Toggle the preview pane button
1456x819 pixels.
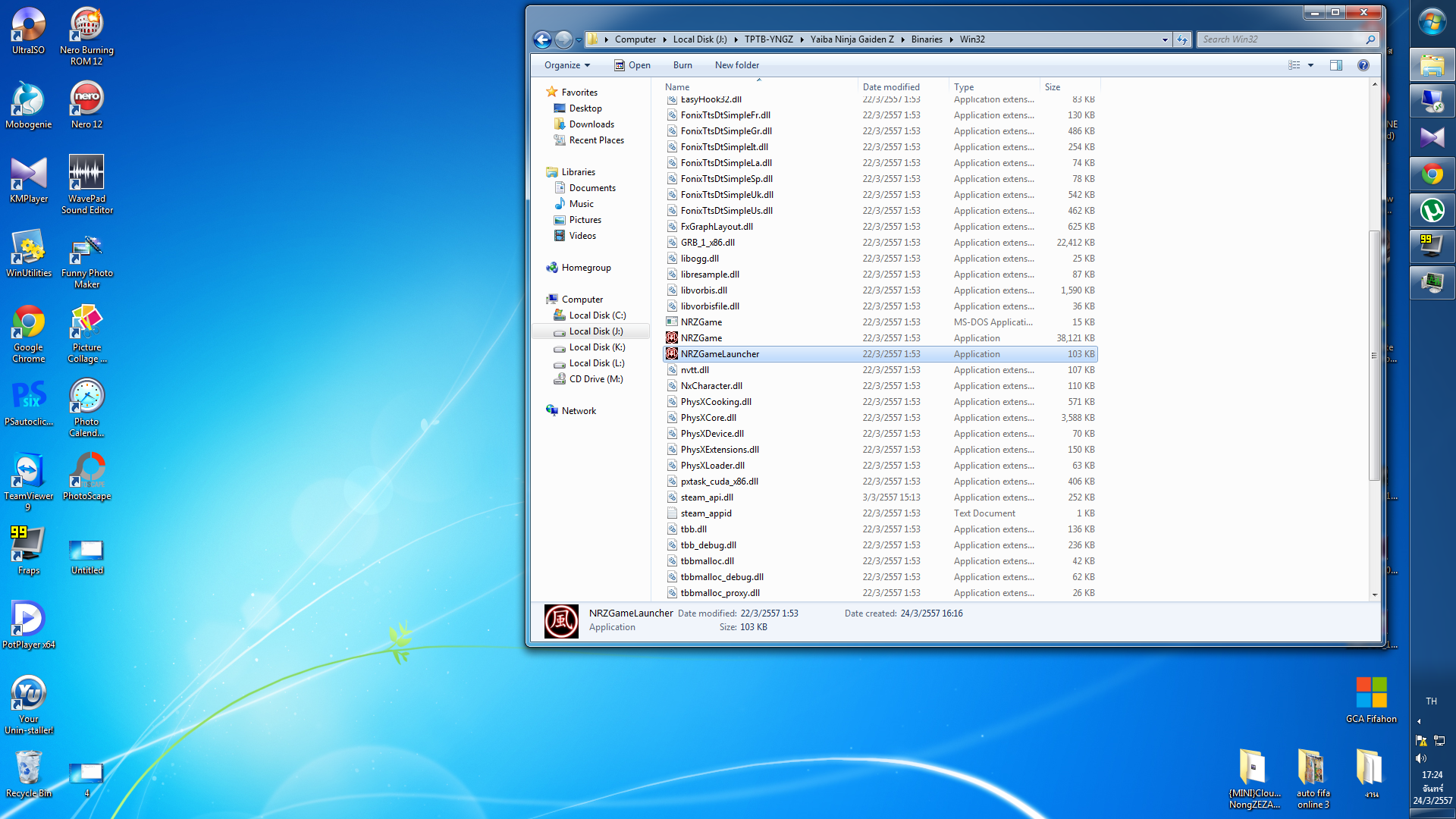(1335, 65)
